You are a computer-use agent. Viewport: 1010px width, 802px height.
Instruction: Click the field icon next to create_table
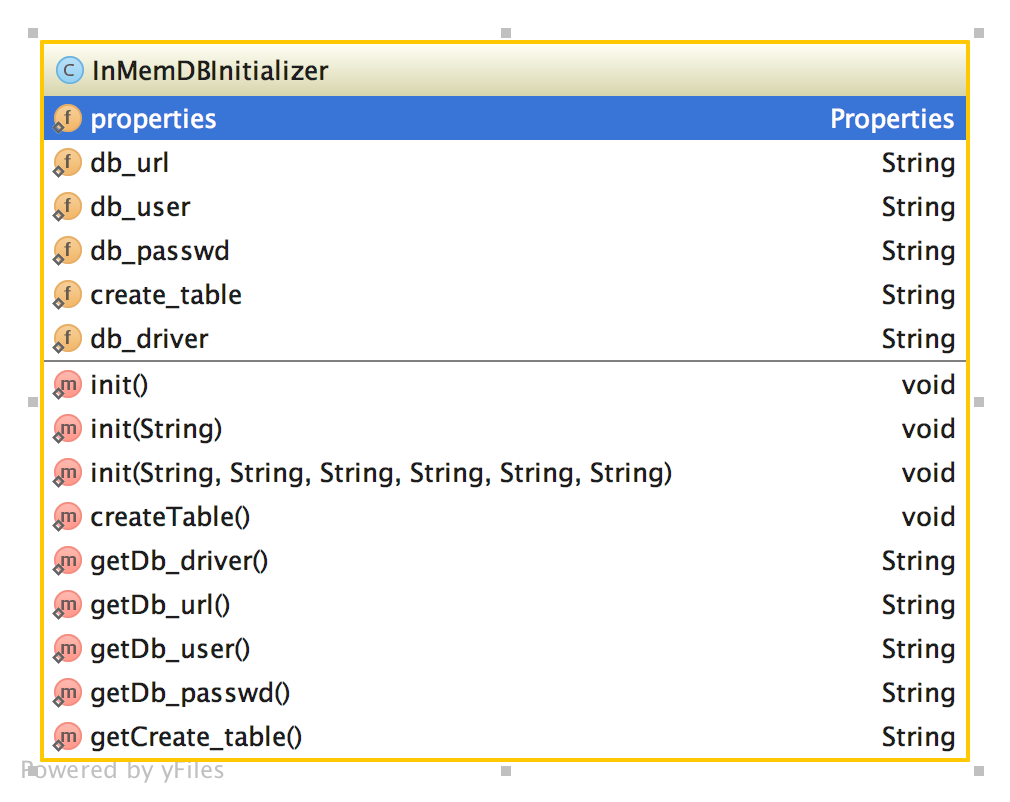pyautogui.click(x=67, y=295)
